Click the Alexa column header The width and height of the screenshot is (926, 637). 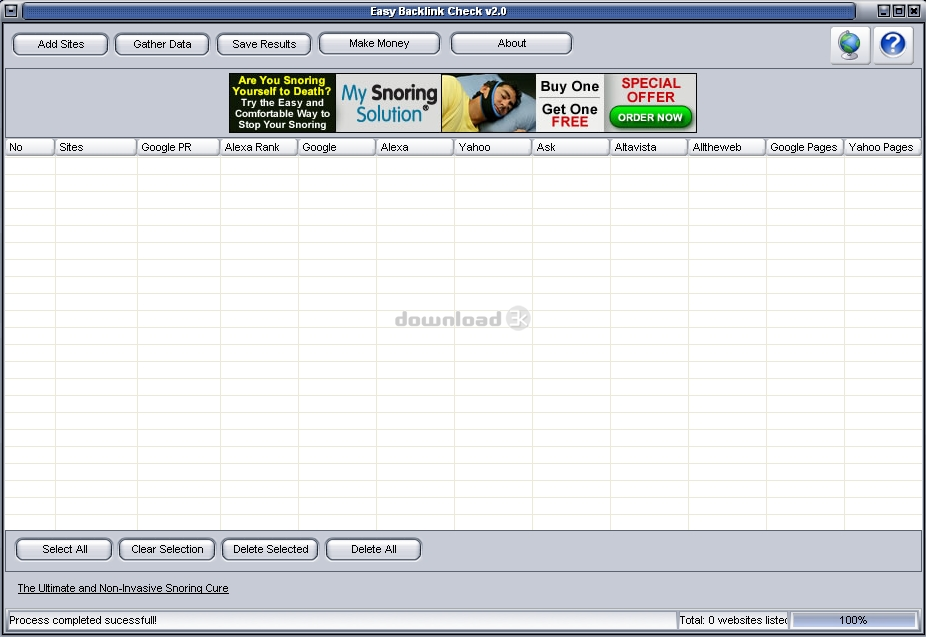(415, 147)
